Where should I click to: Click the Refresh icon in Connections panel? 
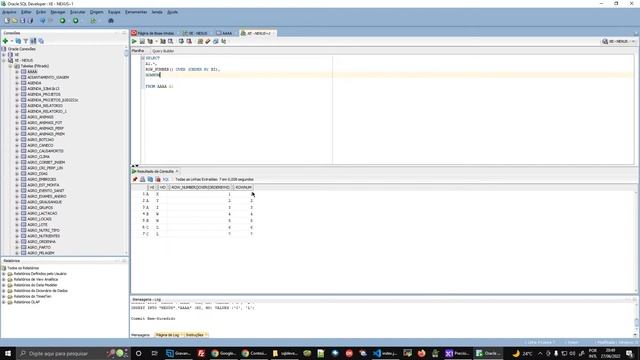pyautogui.click(x=18, y=41)
